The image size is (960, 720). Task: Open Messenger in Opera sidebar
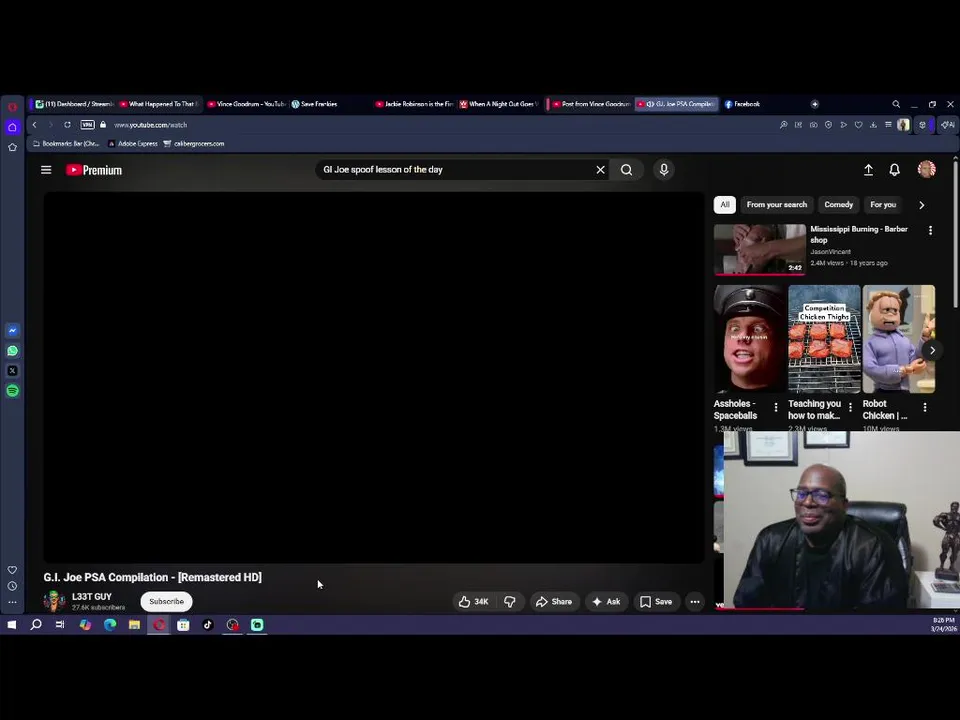click(12, 330)
